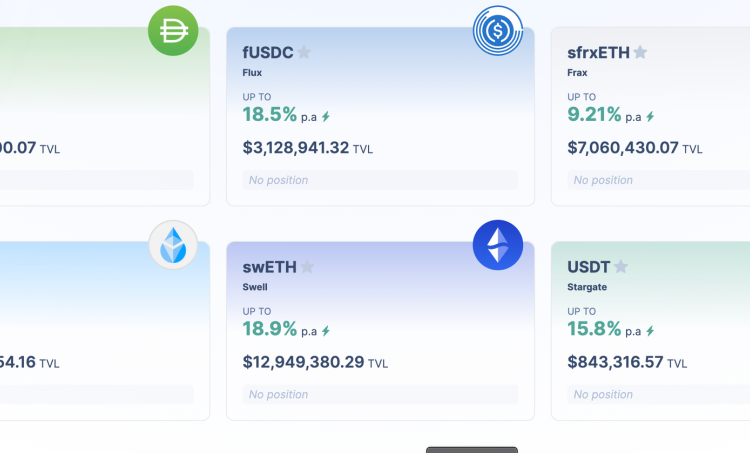This screenshot has width=750, height=453.
Task: Click the blue USDC coin icon
Action: (497, 31)
